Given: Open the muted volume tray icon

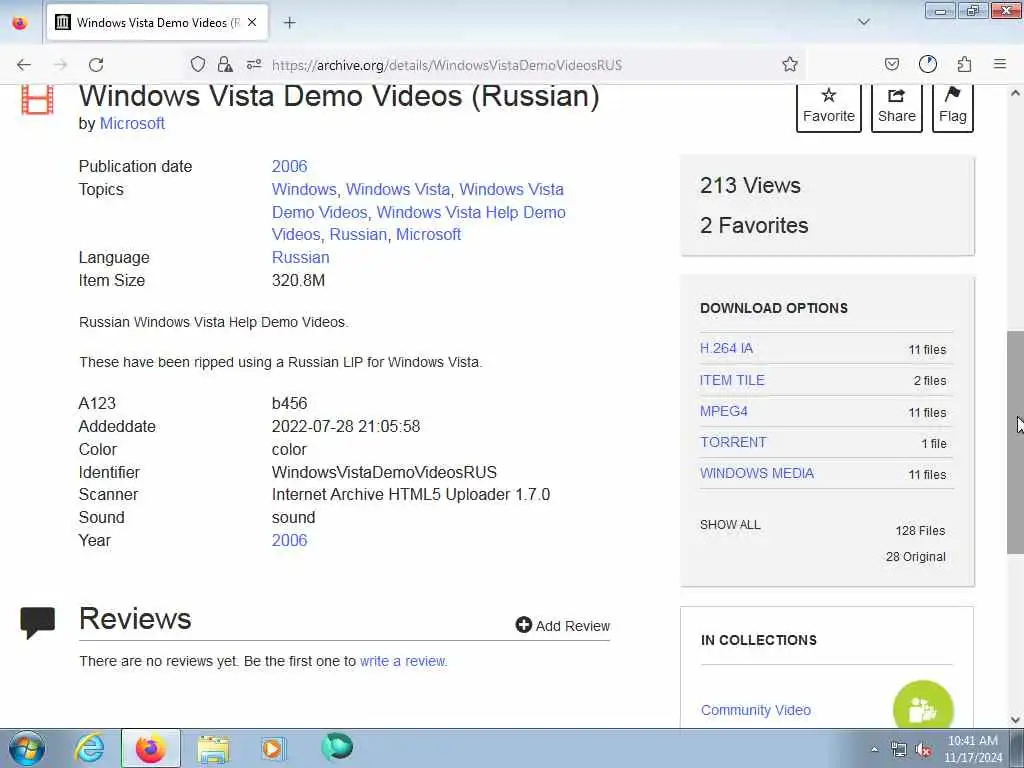Looking at the screenshot, I should tap(923, 749).
